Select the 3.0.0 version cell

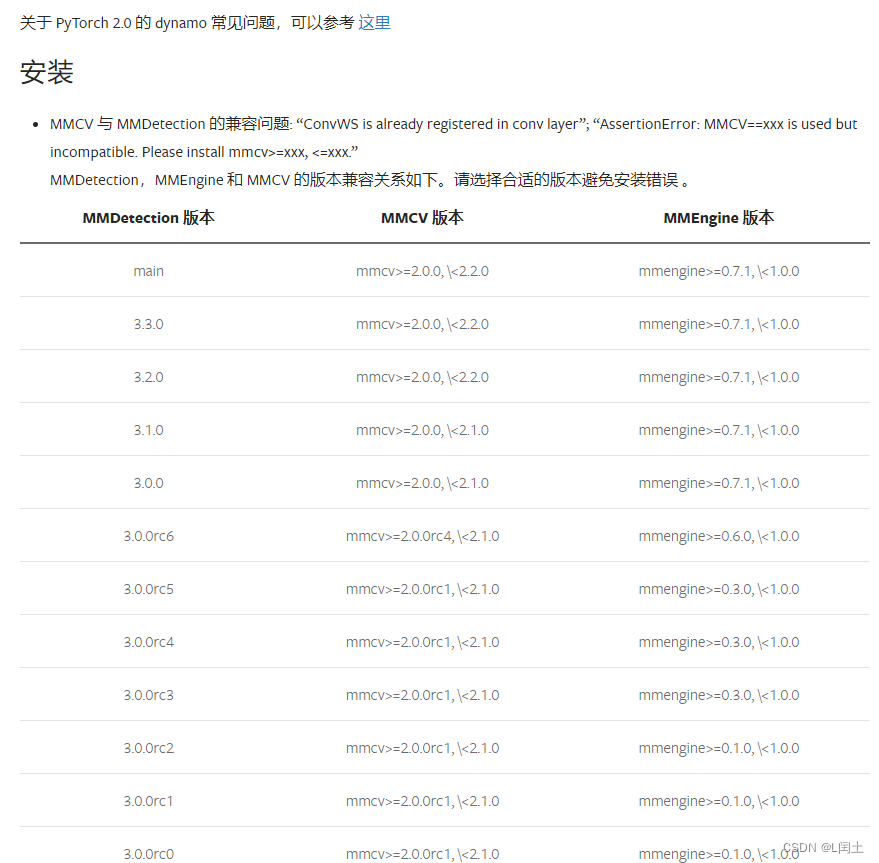coord(148,482)
